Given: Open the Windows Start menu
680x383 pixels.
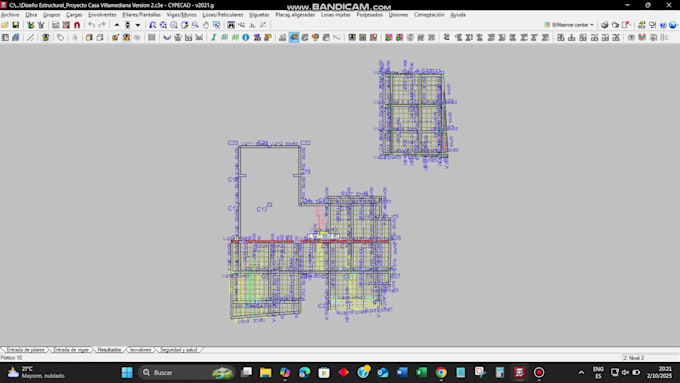Looking at the screenshot, I should coord(127,373).
